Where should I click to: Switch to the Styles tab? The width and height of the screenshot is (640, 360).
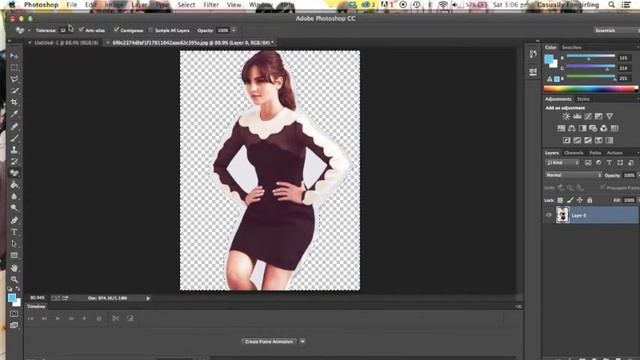(x=583, y=99)
